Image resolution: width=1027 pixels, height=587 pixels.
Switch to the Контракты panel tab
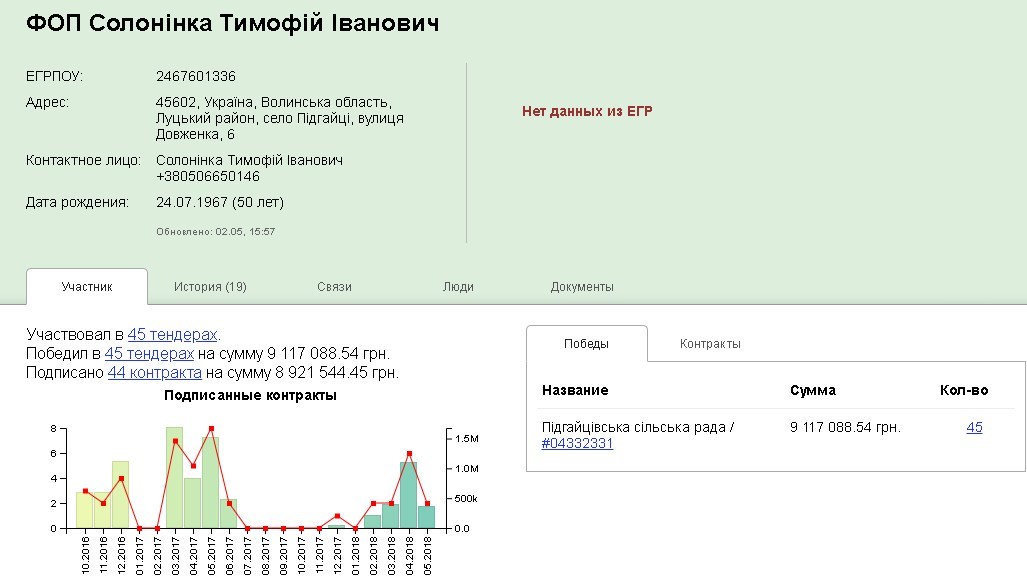coord(710,344)
